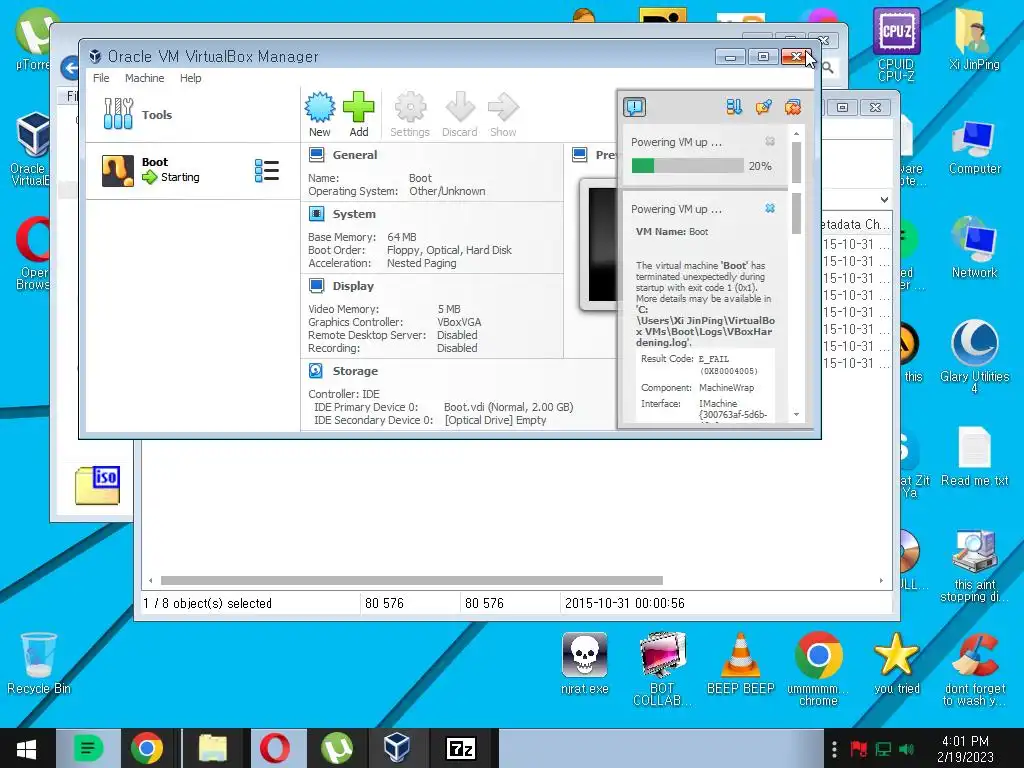Screen dimensions: 1024x768
Task: Open the Recycle Bin
Action: [39, 663]
